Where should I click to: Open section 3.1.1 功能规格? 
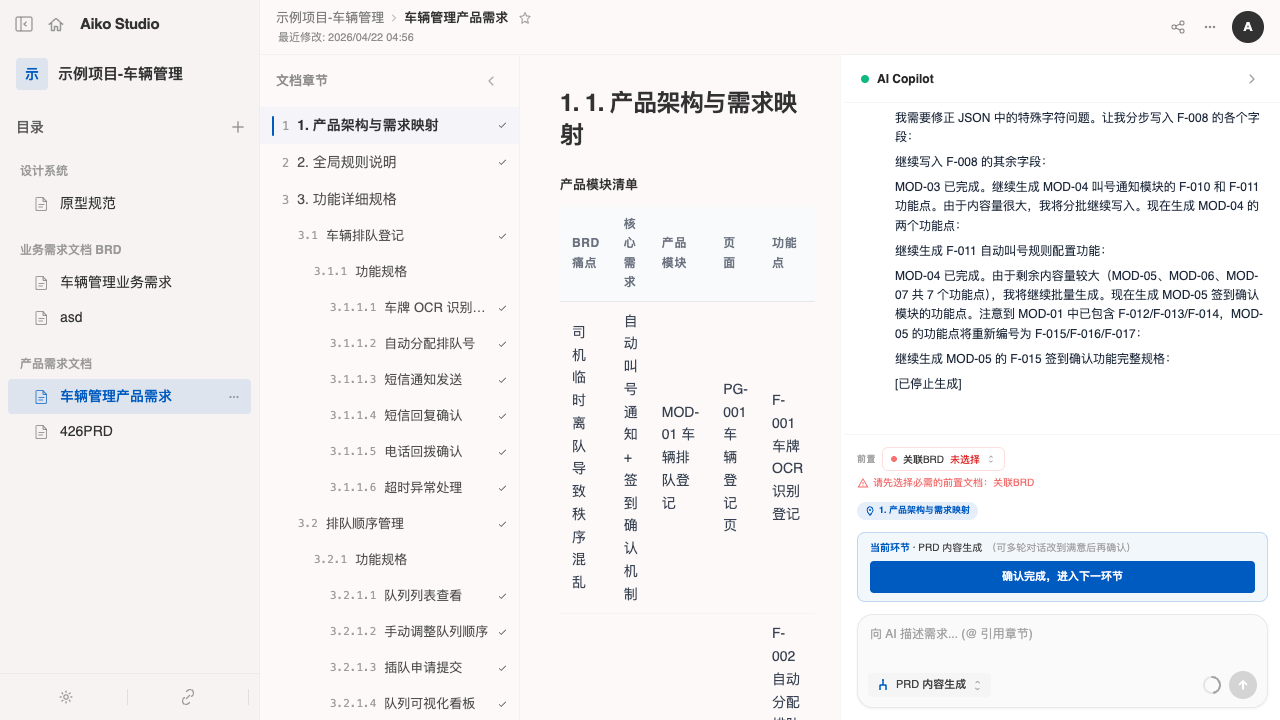[x=390, y=272]
